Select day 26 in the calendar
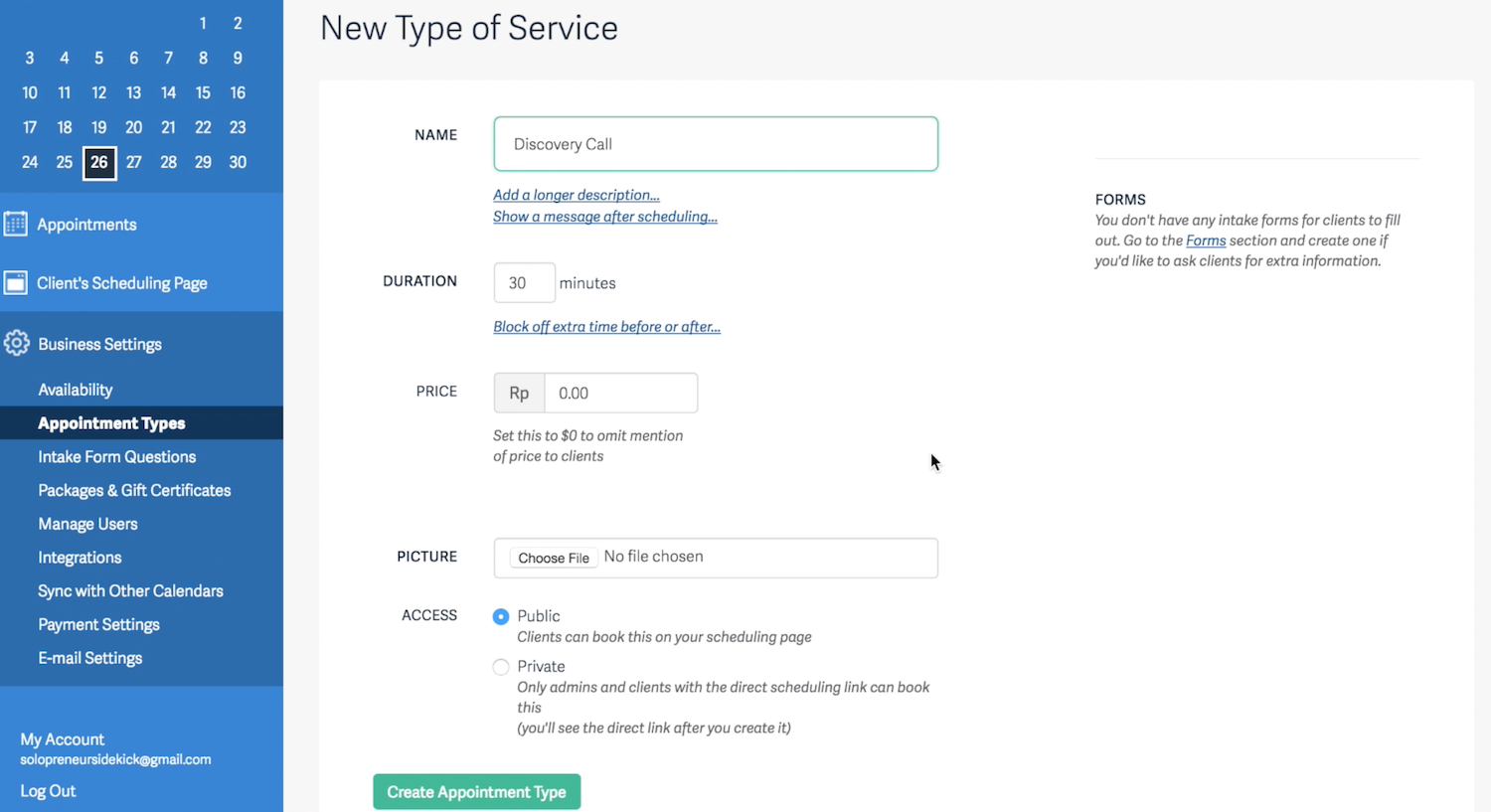 point(99,163)
